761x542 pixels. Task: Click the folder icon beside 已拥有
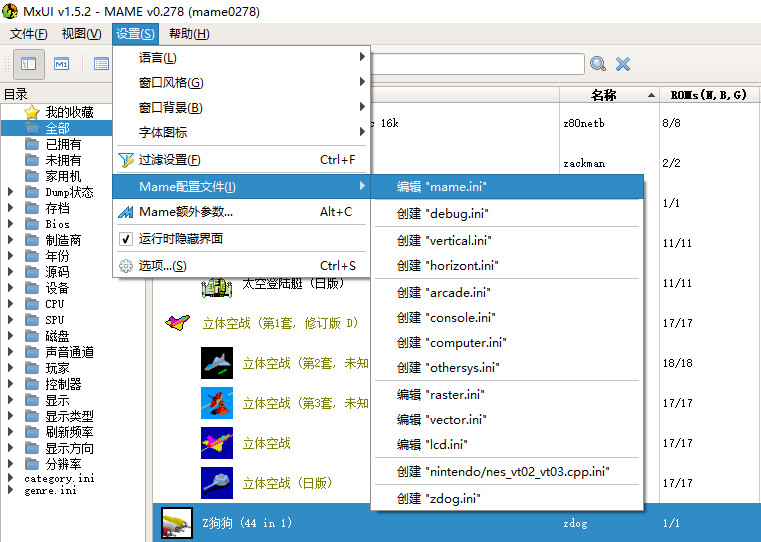tap(32, 144)
